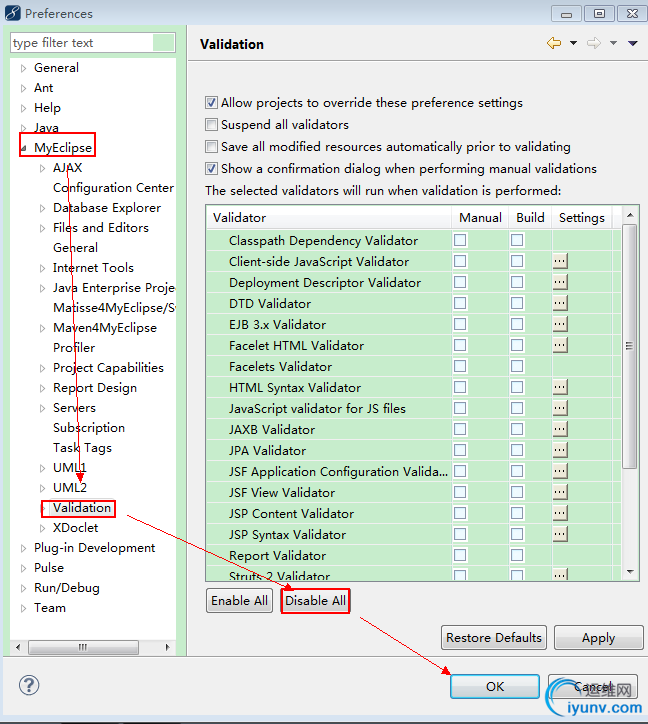Open the Validation page view menu arrow

point(633,43)
